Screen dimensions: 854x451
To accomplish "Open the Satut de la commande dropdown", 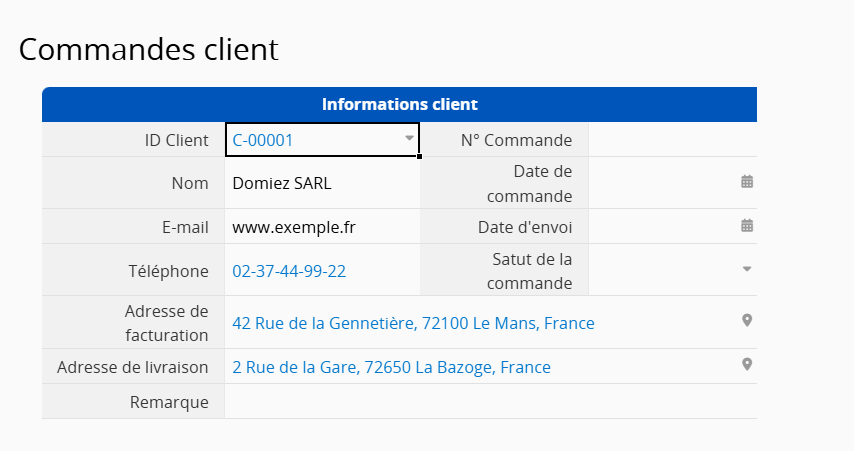I will click(746, 269).
